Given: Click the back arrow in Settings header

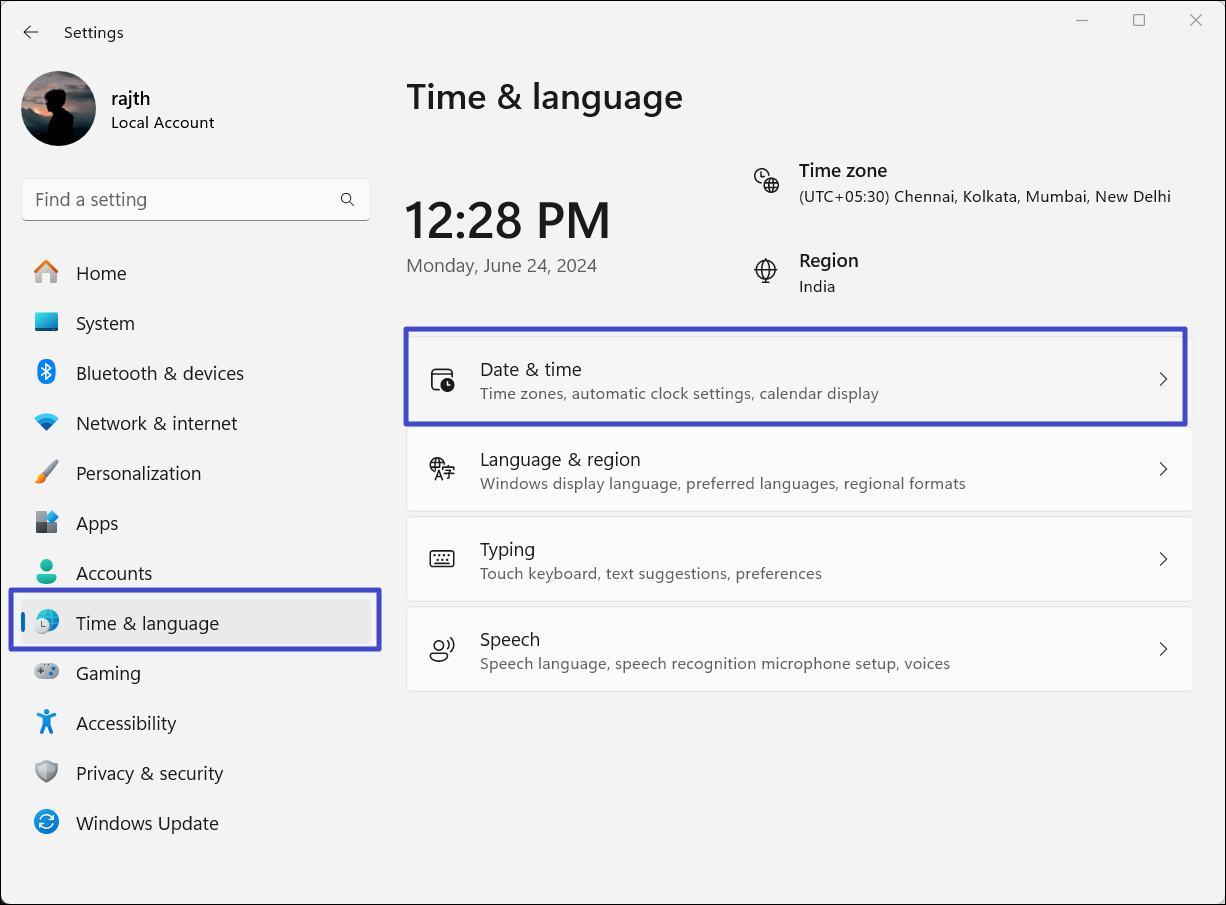Looking at the screenshot, I should [31, 32].
